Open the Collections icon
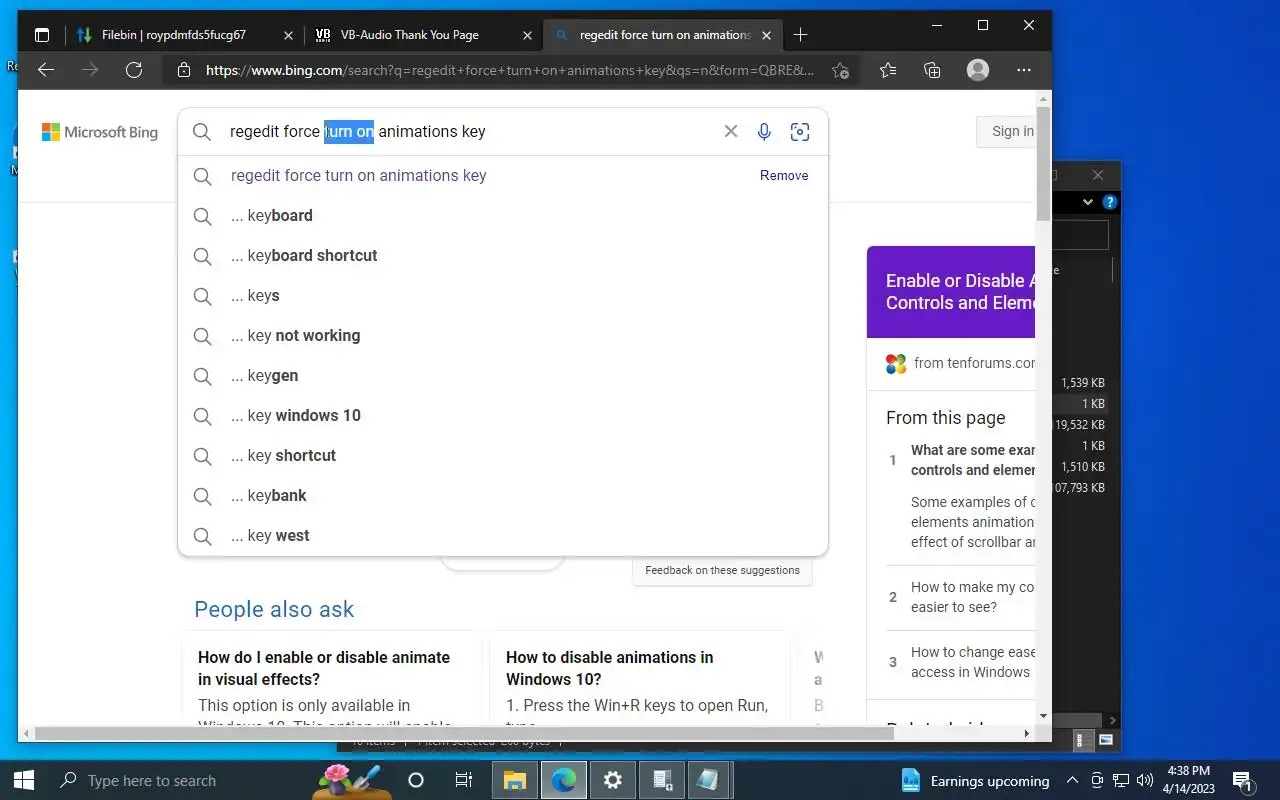This screenshot has width=1280, height=800. point(932,70)
